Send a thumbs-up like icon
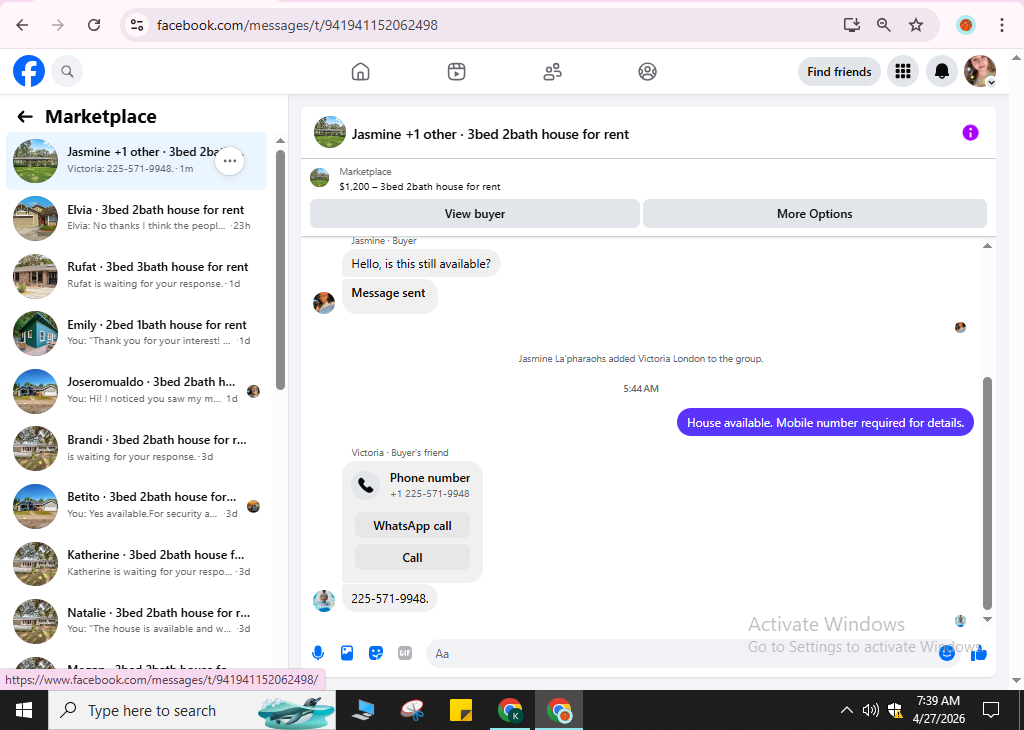The image size is (1024, 730). pyautogui.click(x=978, y=653)
